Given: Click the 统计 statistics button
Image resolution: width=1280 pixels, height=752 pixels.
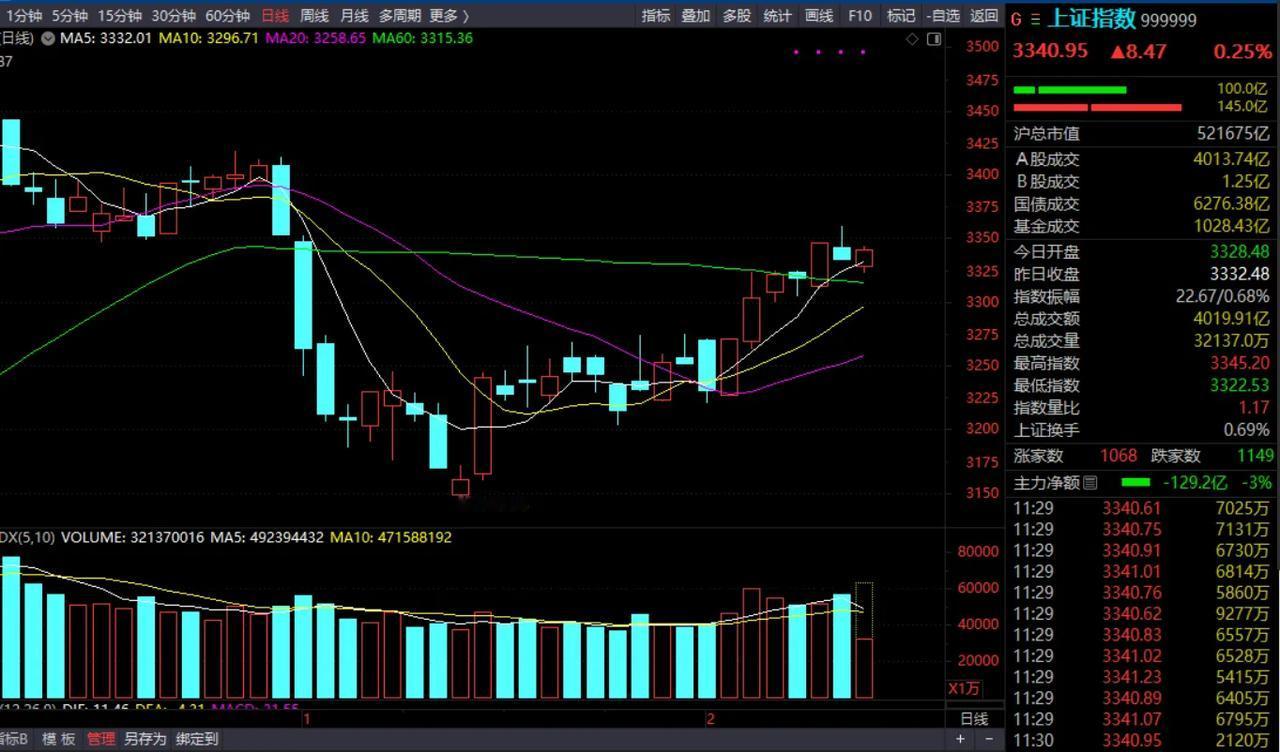Looking at the screenshot, I should point(777,16).
